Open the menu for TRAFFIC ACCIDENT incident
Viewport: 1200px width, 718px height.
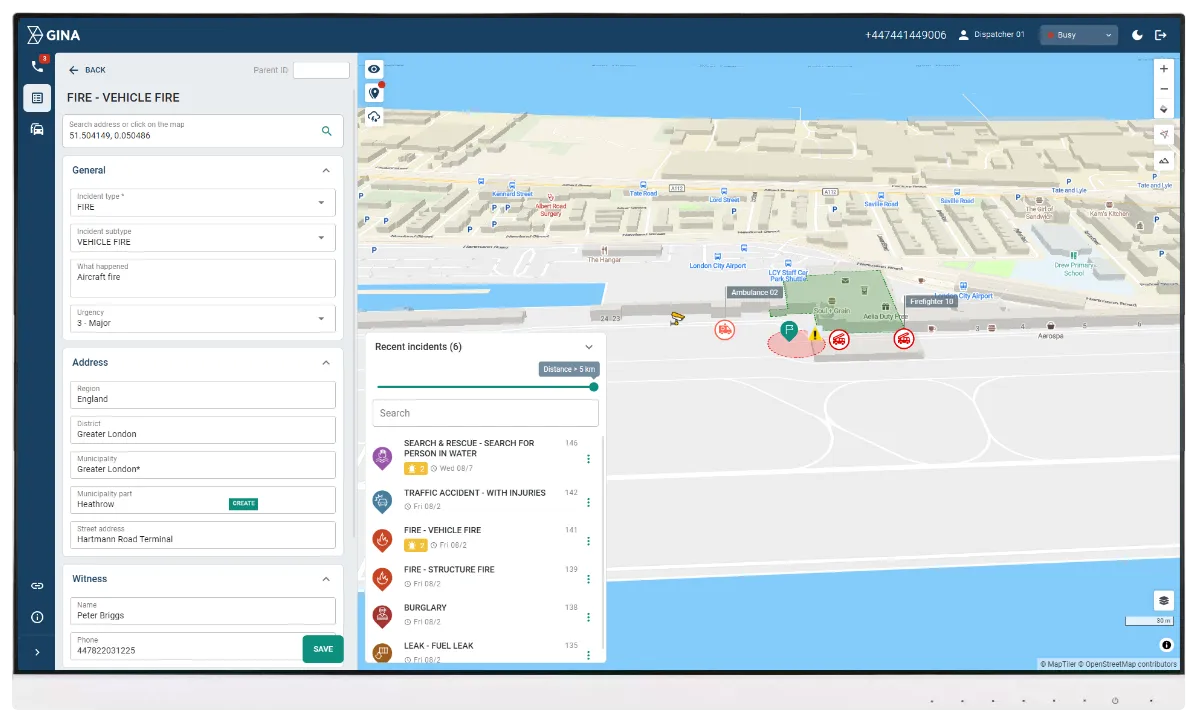(x=588, y=502)
